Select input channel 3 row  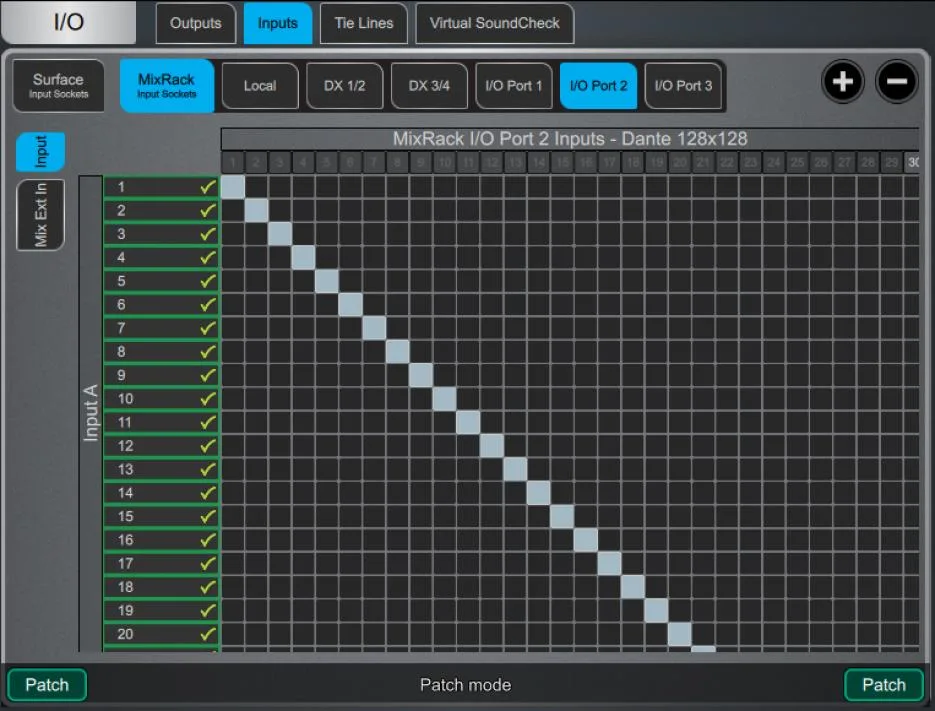click(x=162, y=234)
